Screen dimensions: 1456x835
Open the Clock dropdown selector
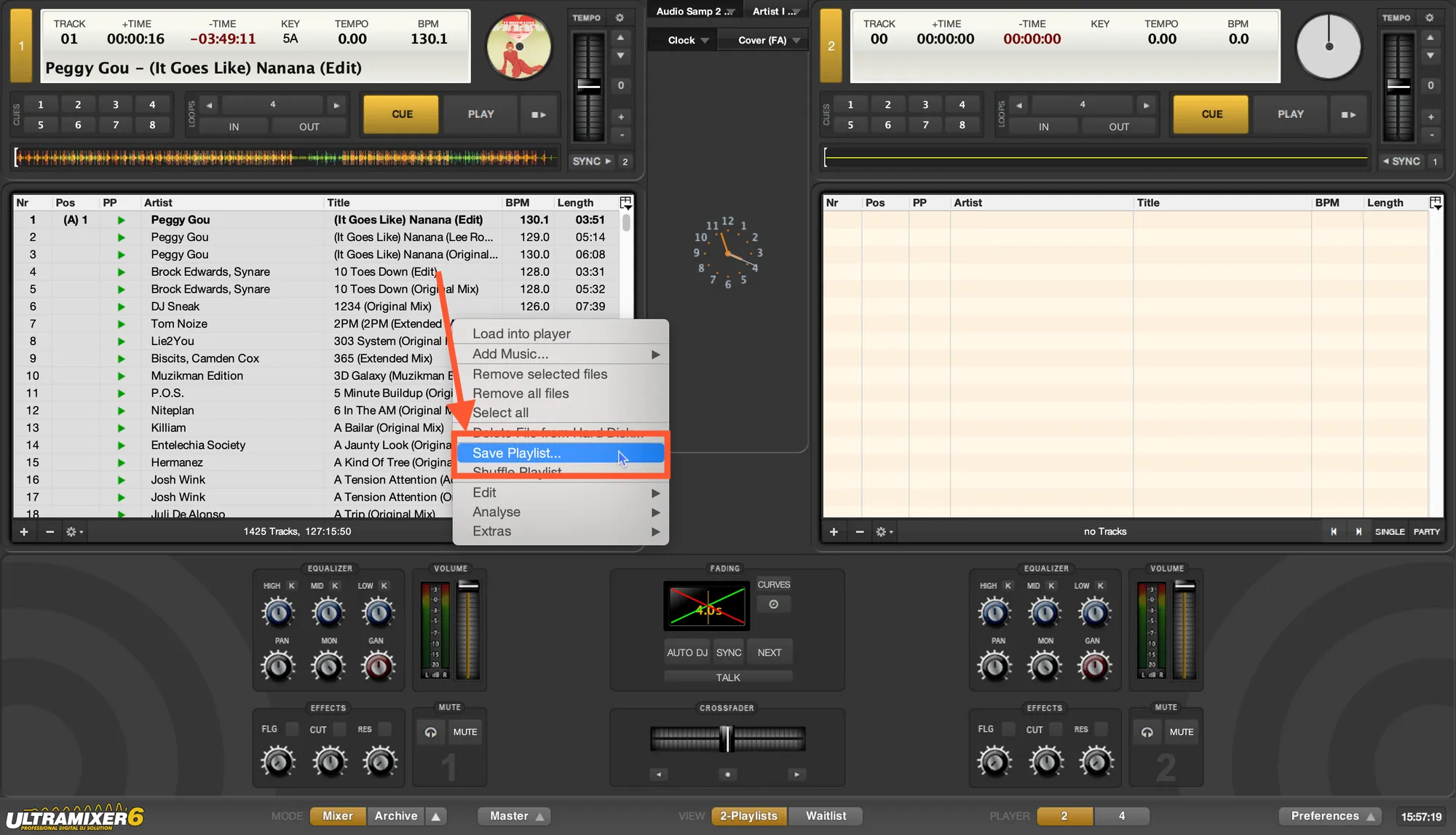(688, 41)
